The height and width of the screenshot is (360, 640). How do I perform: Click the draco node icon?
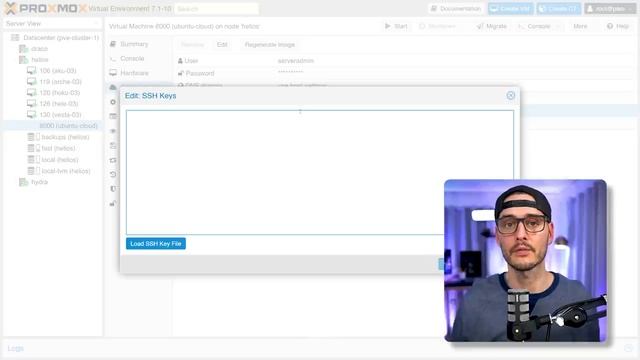(24, 49)
